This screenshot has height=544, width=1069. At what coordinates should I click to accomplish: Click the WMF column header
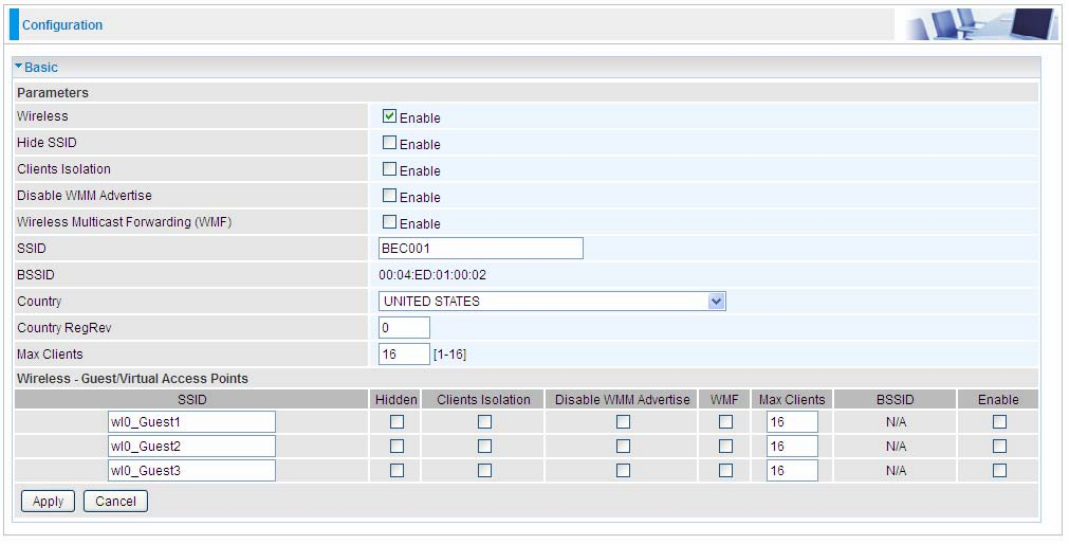click(x=724, y=400)
